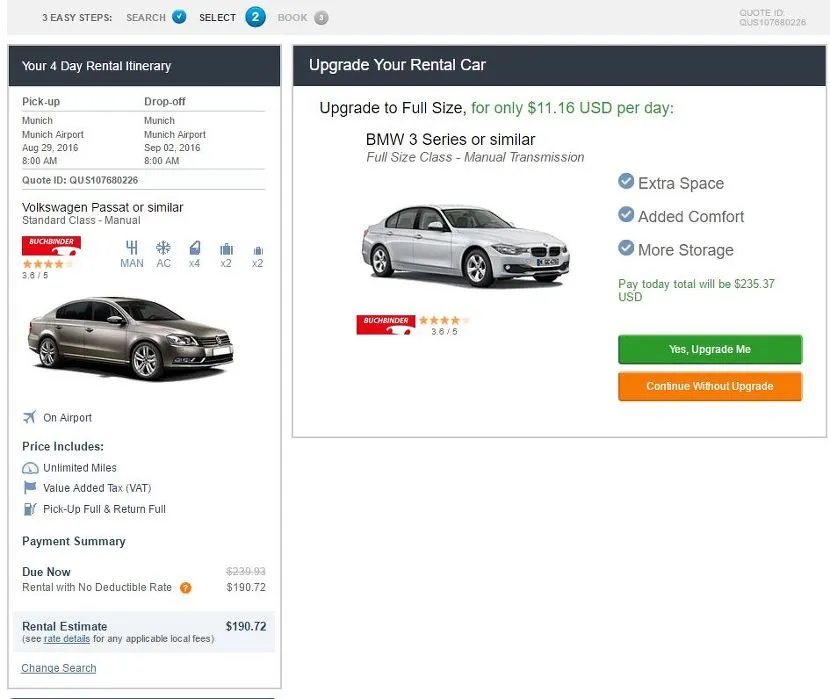Click the BOOK step label
Image resolution: width=830 pixels, height=699 pixels.
(x=292, y=17)
